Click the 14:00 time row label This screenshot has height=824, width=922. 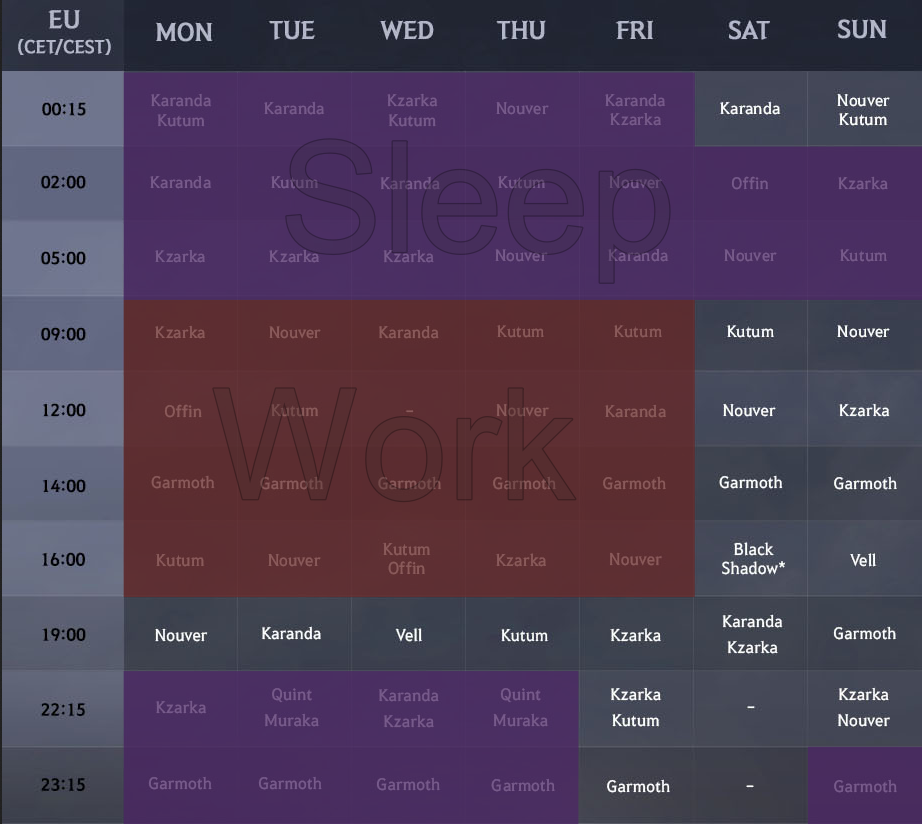(x=64, y=486)
